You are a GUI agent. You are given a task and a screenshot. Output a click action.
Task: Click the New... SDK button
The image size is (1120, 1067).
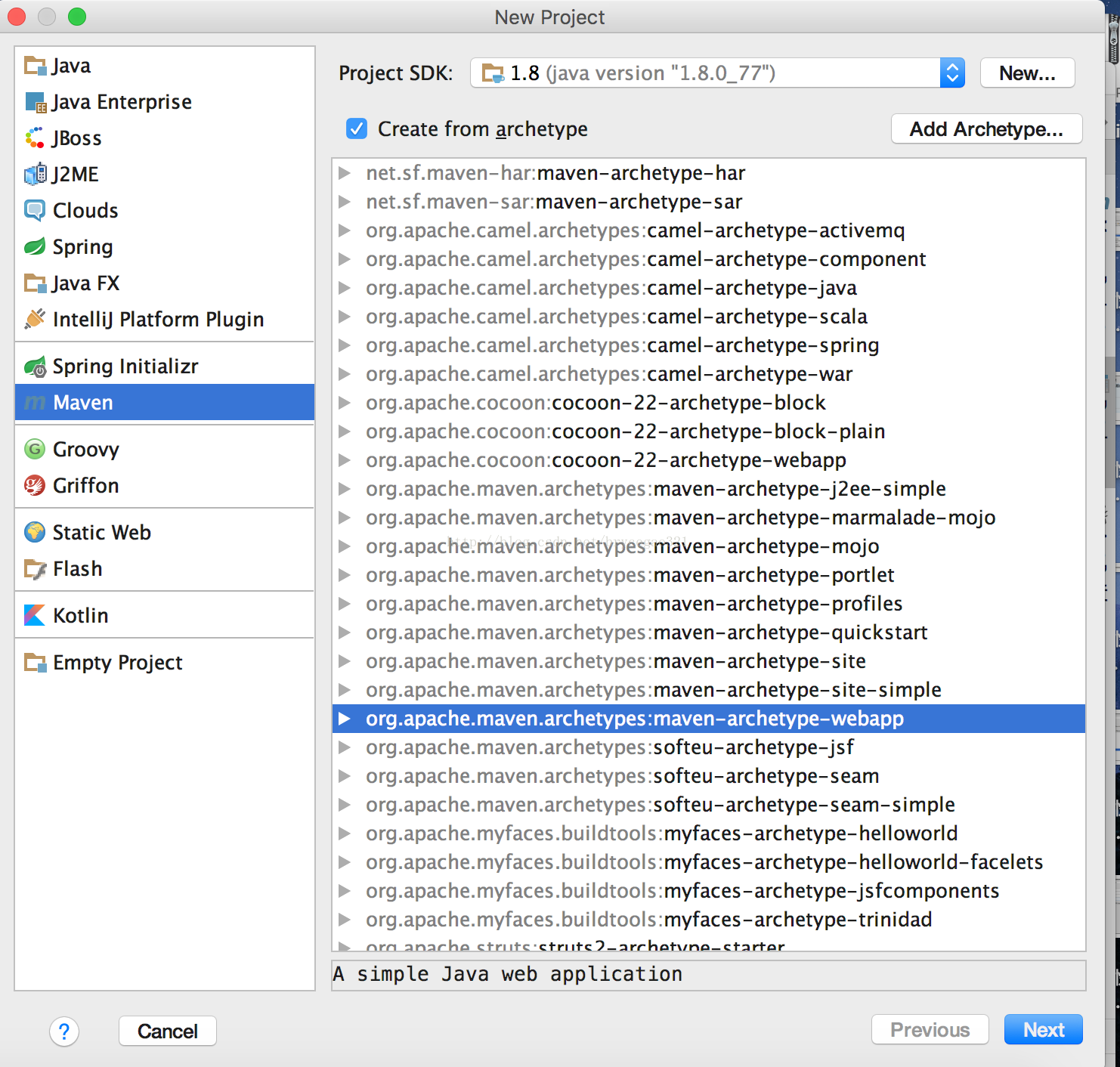tap(1028, 73)
